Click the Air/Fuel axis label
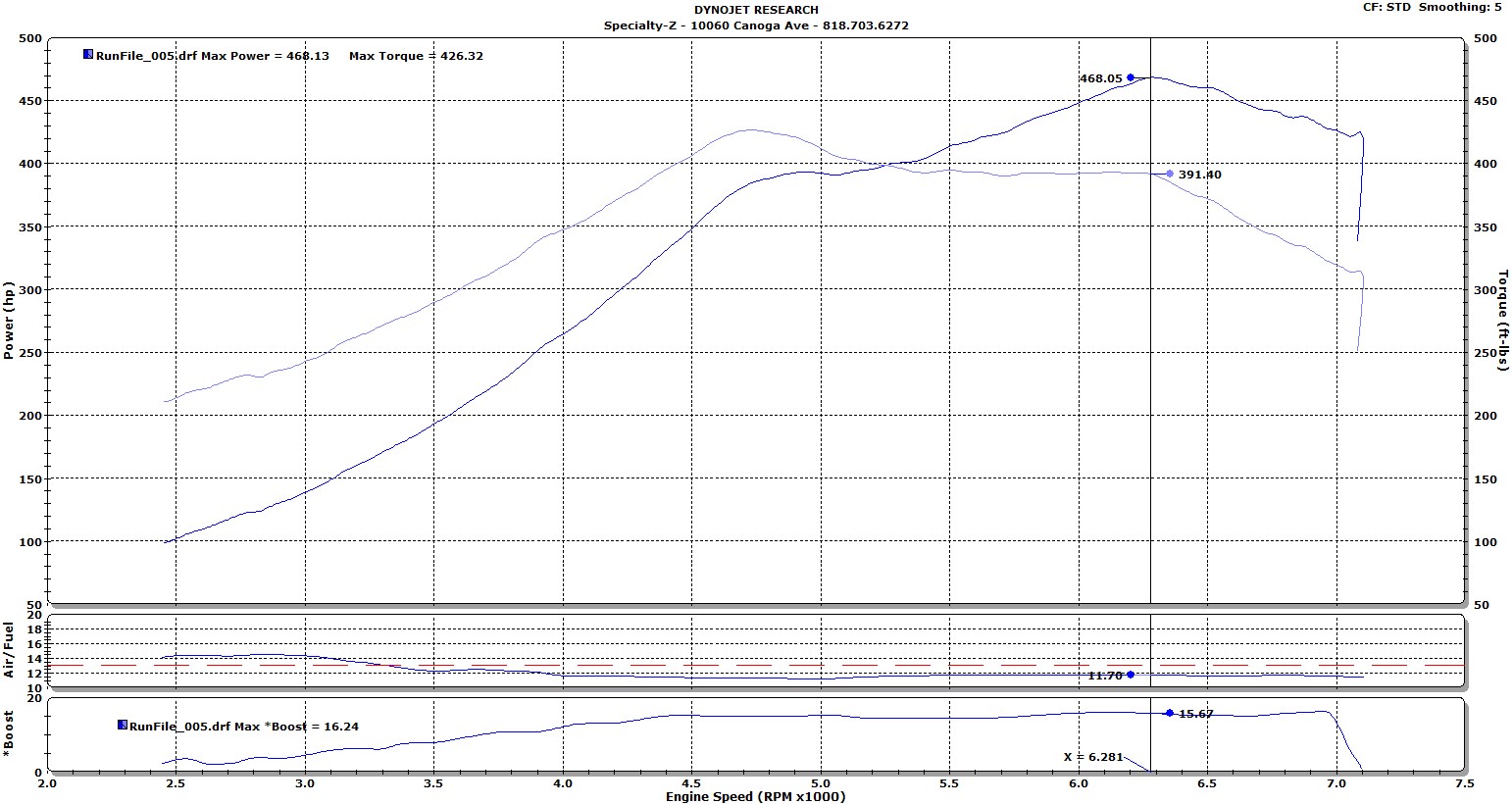Screen dimensions: 1512x804 click(9, 650)
